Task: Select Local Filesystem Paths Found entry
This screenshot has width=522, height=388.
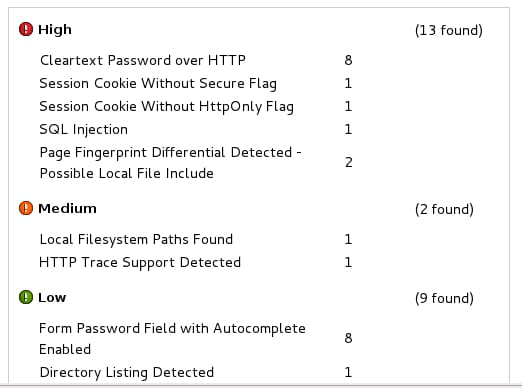Action: (x=136, y=239)
